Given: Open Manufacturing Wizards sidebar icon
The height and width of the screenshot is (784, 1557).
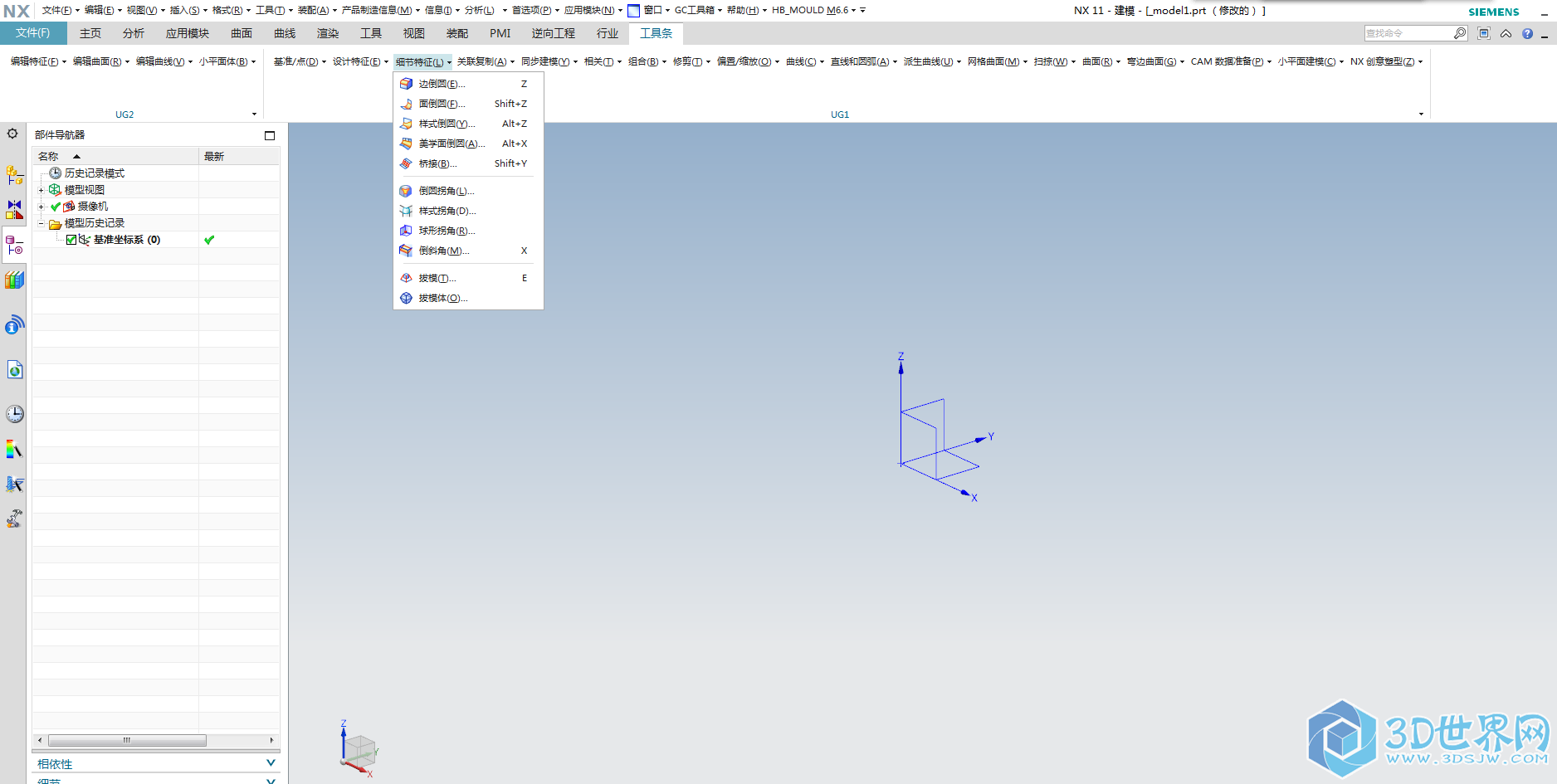Looking at the screenshot, I should 14,484.
